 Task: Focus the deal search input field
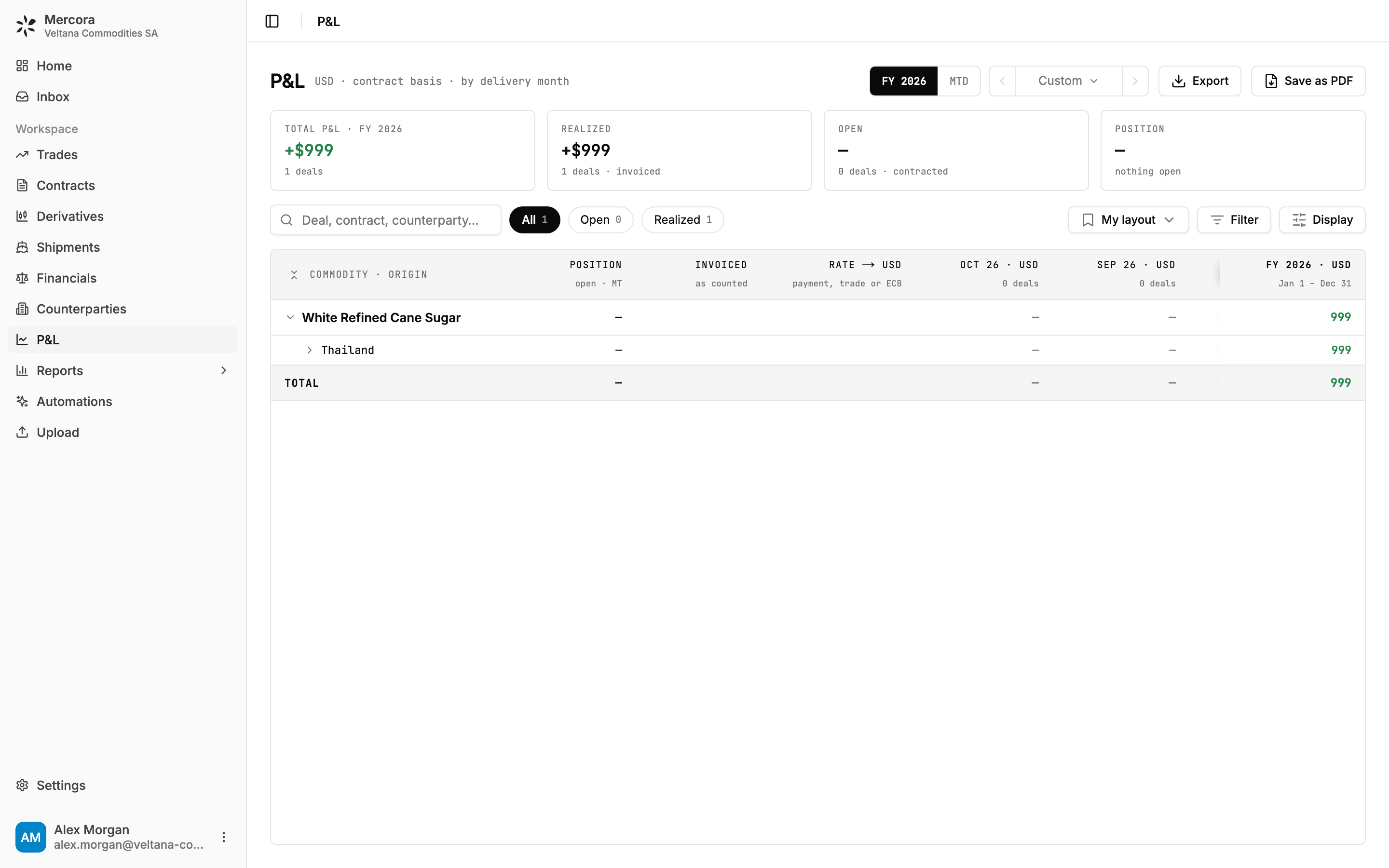point(386,220)
